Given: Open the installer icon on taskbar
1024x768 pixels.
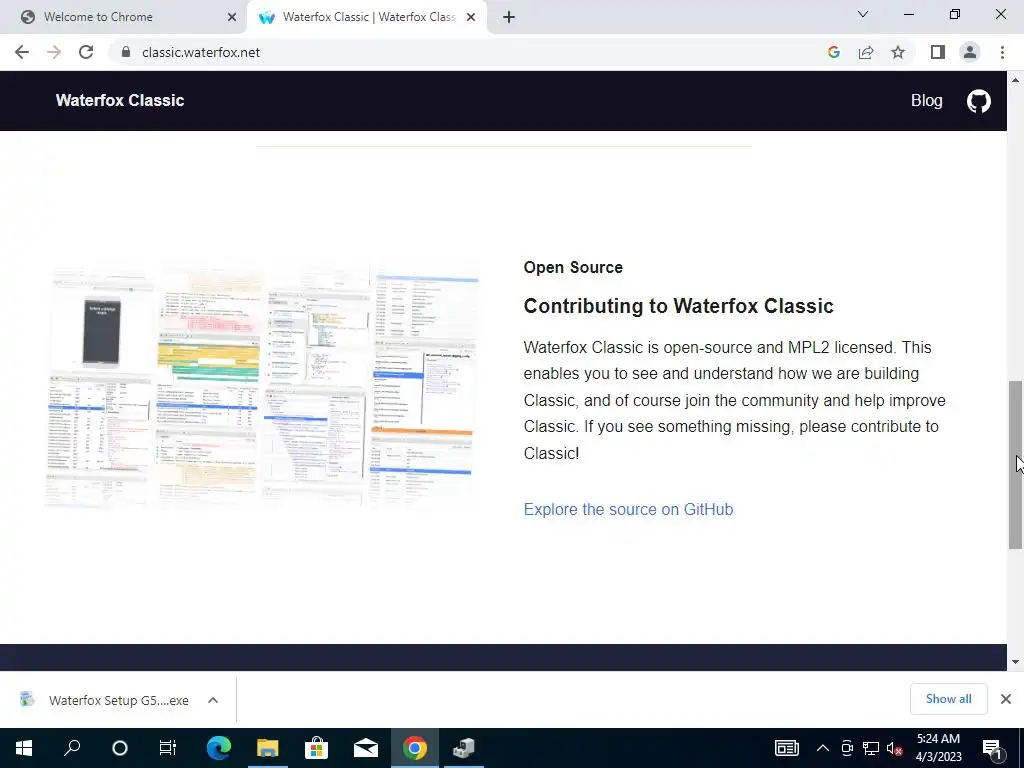Looking at the screenshot, I should 464,748.
